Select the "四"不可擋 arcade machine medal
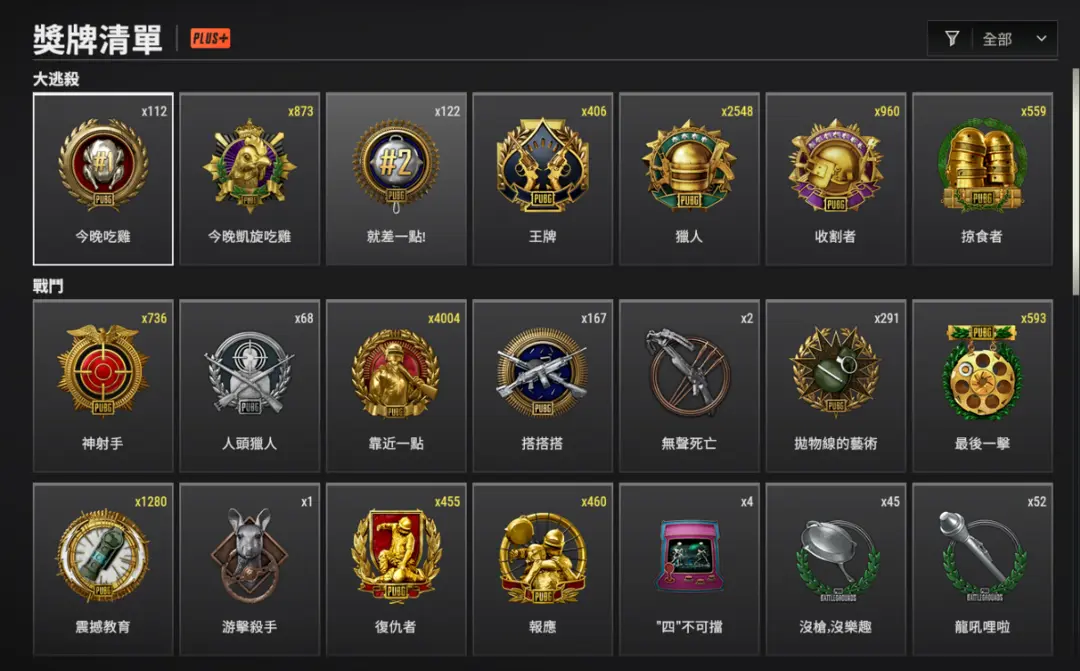Screen dimensions: 1080x671 click(689, 569)
